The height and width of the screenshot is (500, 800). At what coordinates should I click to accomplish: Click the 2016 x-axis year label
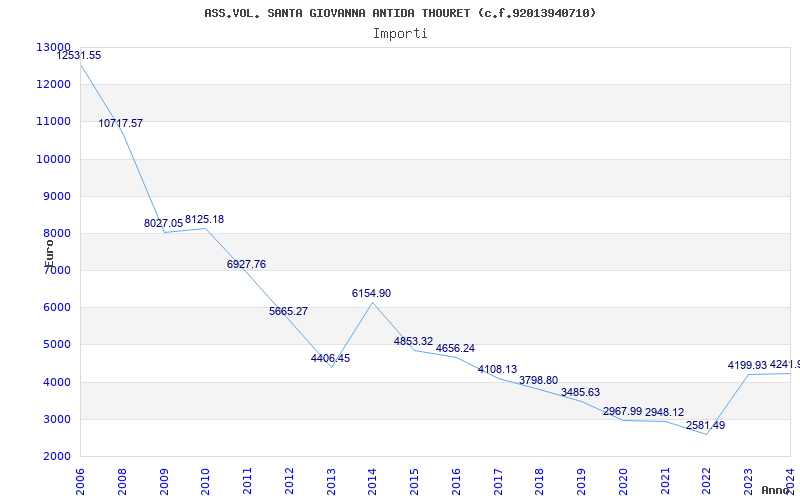tap(456, 482)
